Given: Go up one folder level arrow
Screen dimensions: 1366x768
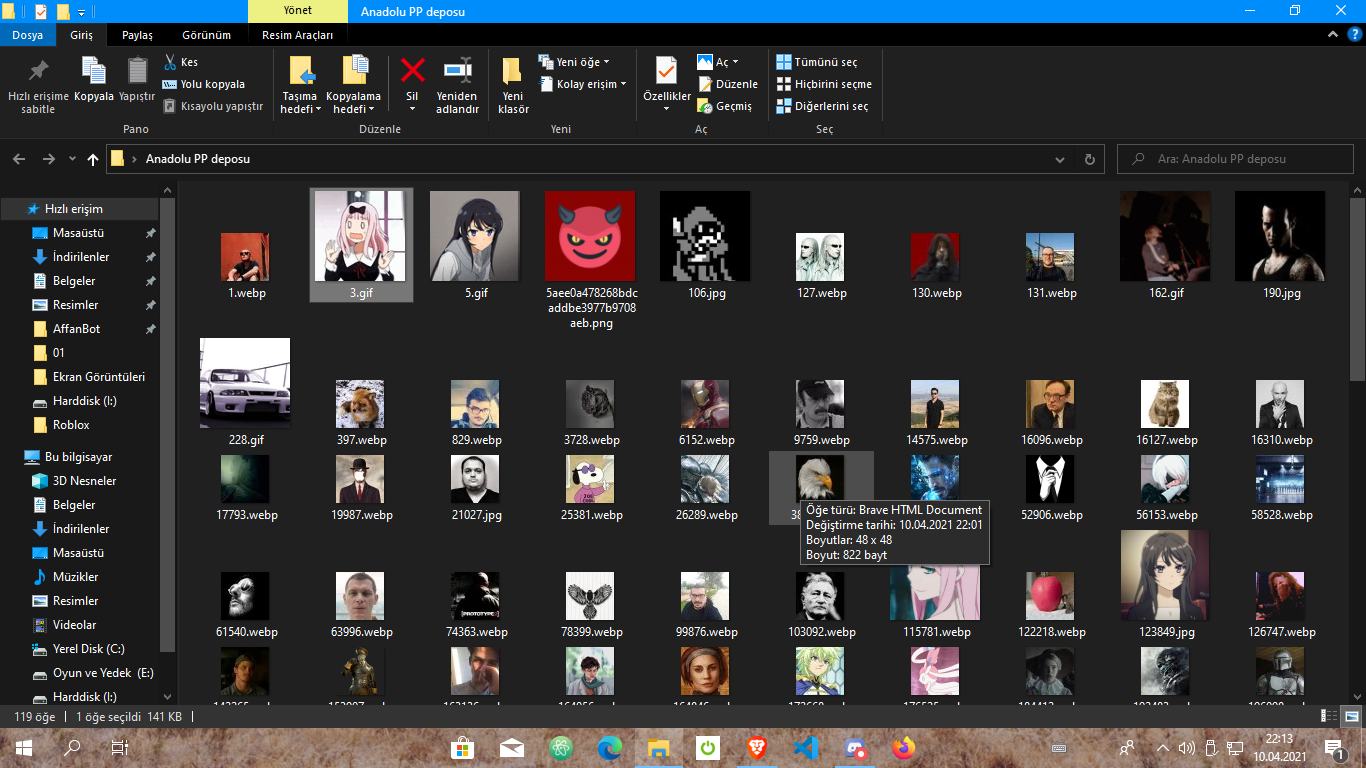Looking at the screenshot, I should click(x=93, y=159).
